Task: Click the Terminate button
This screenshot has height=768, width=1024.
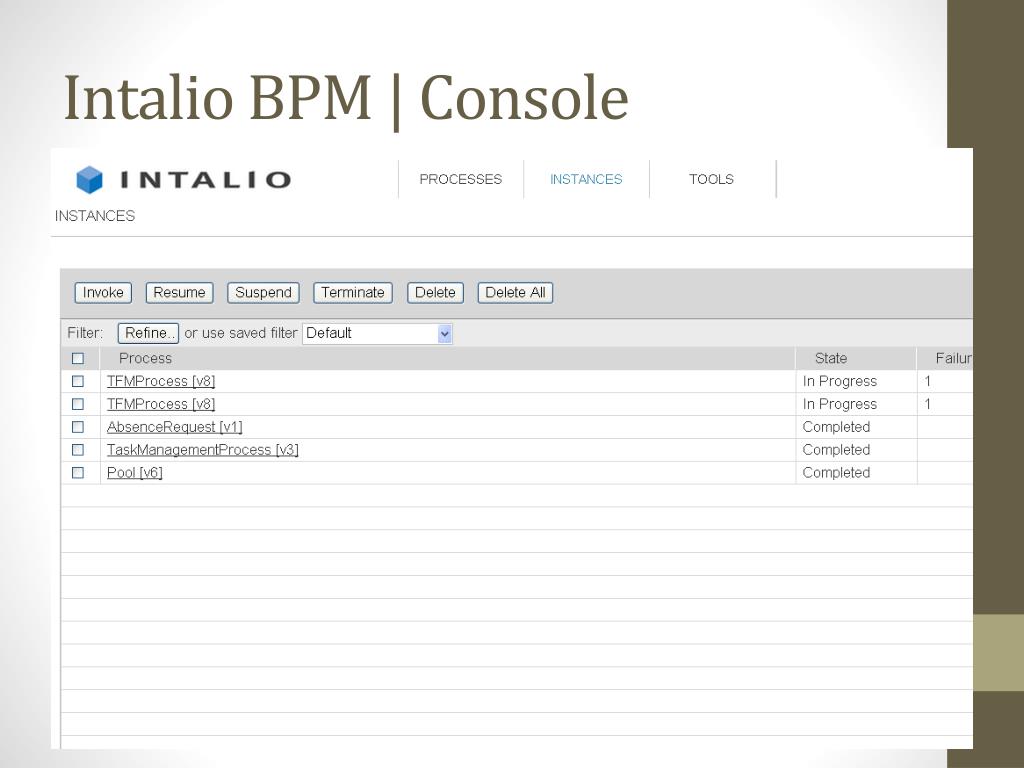Action: pos(353,293)
